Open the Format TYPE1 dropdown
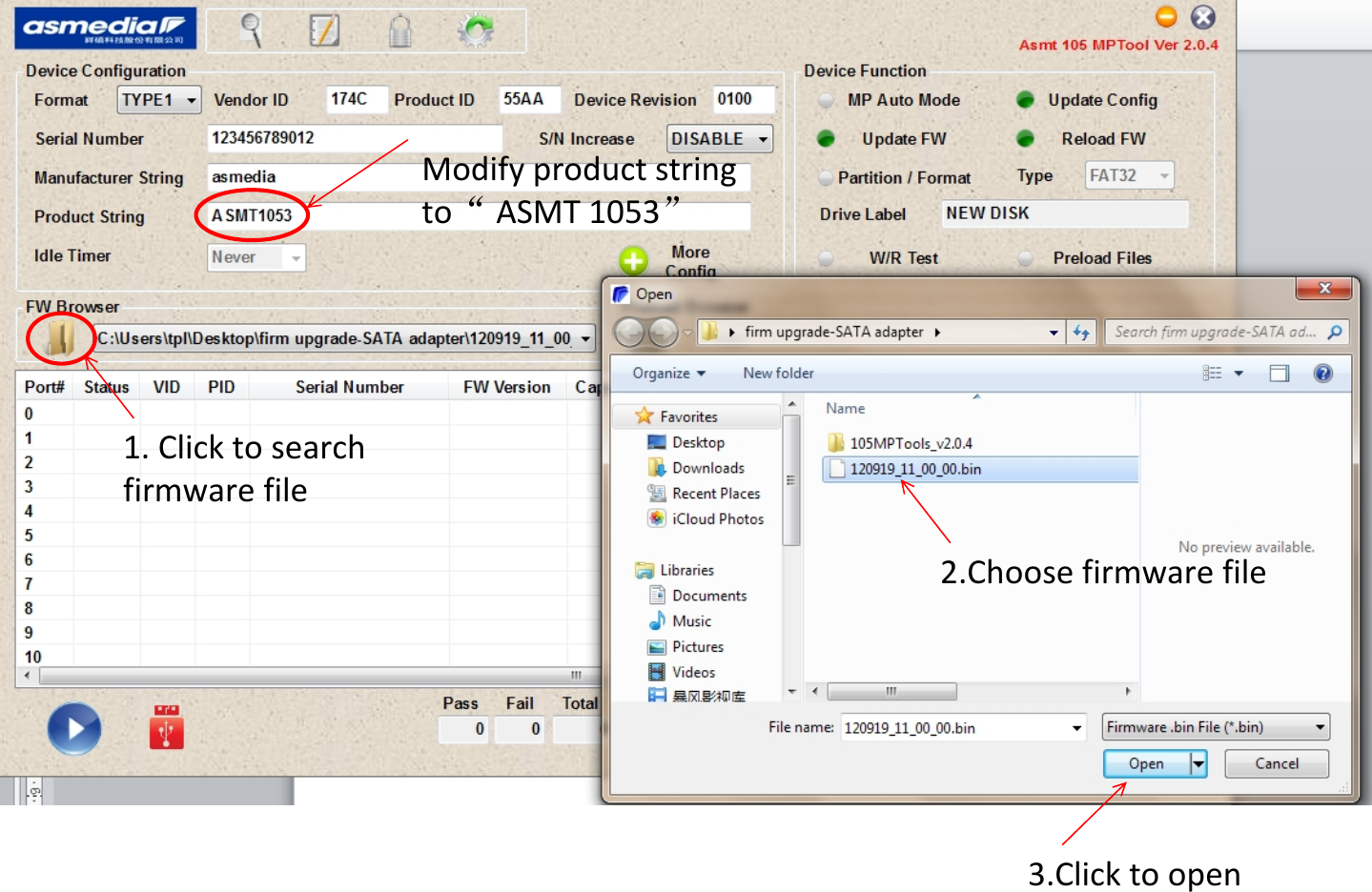Viewport: 1372px width, 892px height. point(159,100)
